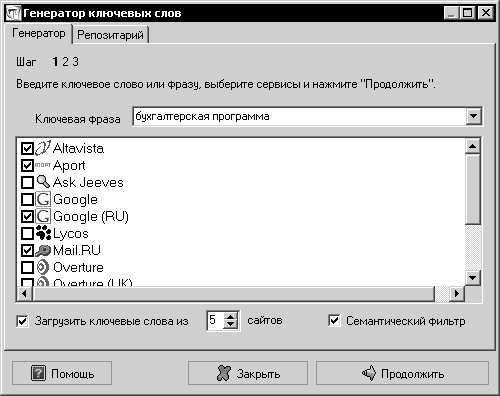
Task: Select the 'Mail.RU' list label
Action: coord(77,250)
